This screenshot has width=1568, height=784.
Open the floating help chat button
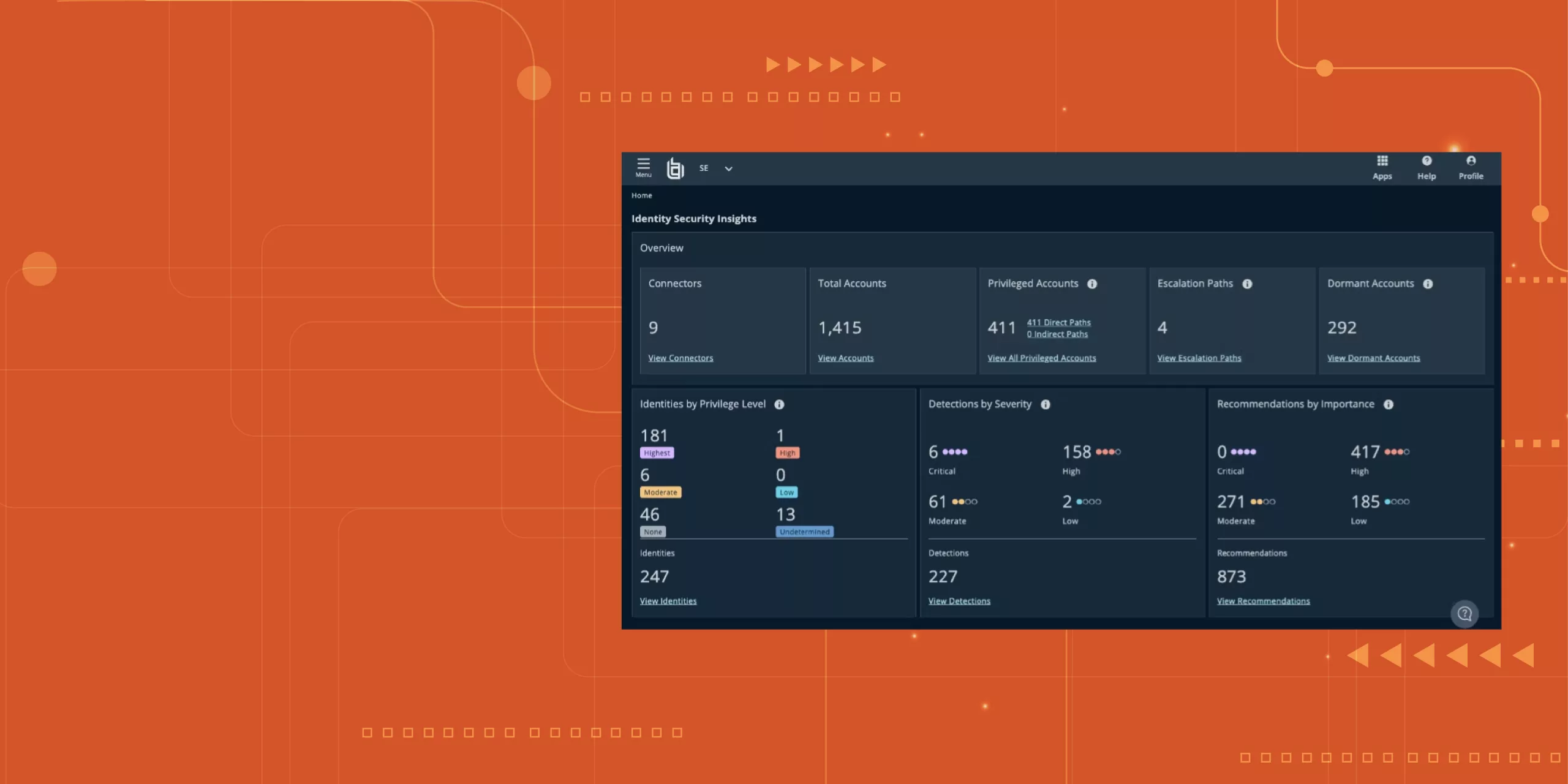pos(1464,613)
